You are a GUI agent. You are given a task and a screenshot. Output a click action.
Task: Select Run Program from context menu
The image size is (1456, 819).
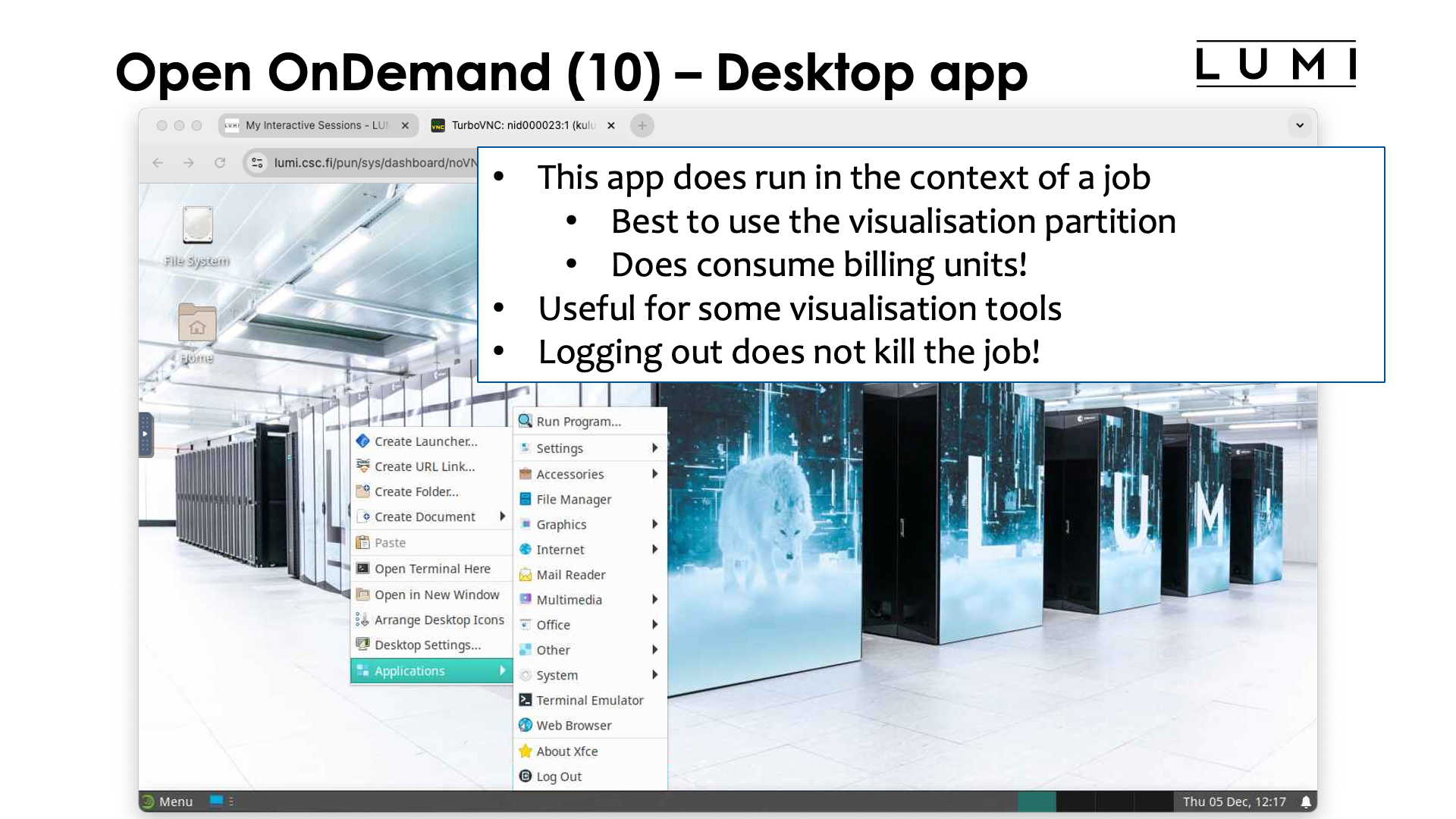579,421
